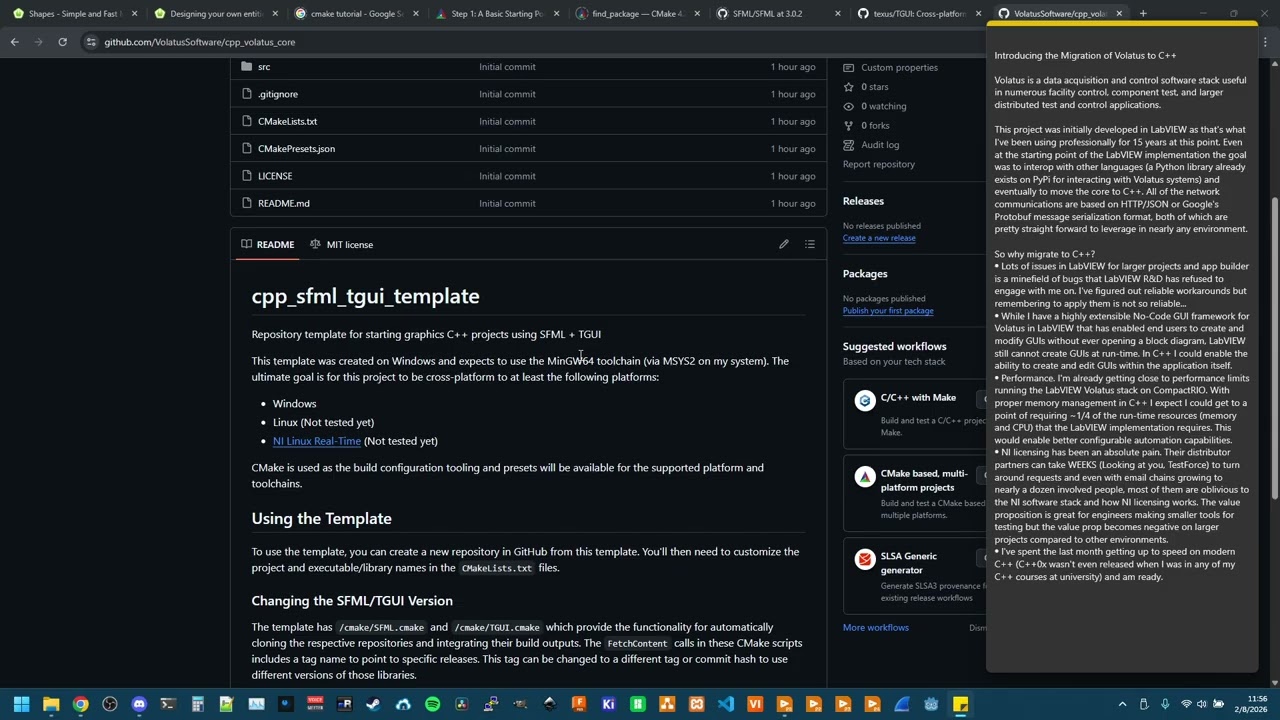Click the '0 stars' link
This screenshot has height=720, width=1280.
click(875, 87)
